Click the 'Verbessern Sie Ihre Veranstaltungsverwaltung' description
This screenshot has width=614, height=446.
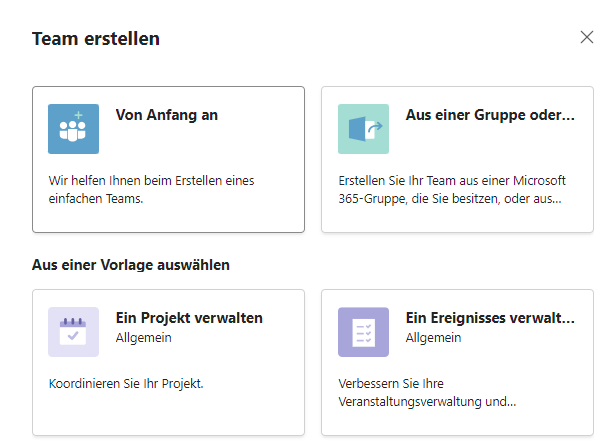(x=427, y=392)
